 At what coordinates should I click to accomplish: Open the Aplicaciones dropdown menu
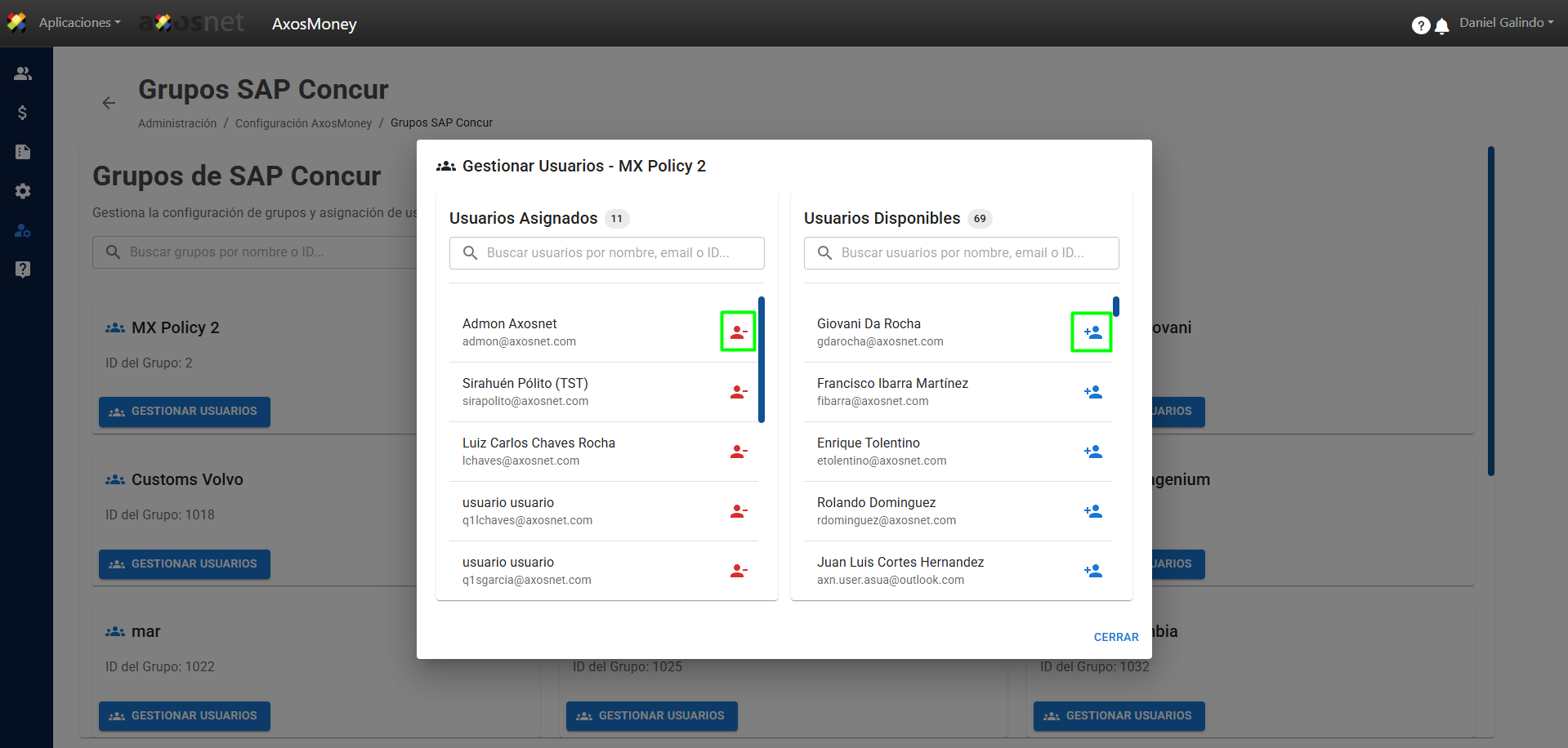coord(78,23)
